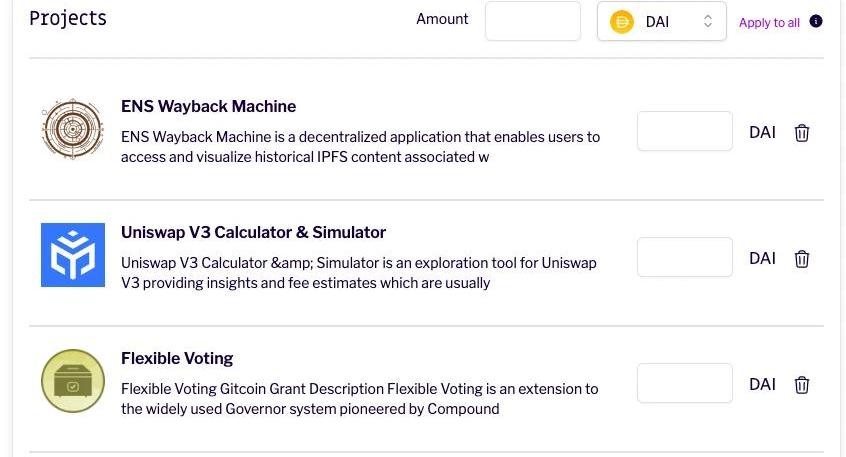Click the Projects heading
The height and width of the screenshot is (457, 846).
[x=68, y=18]
